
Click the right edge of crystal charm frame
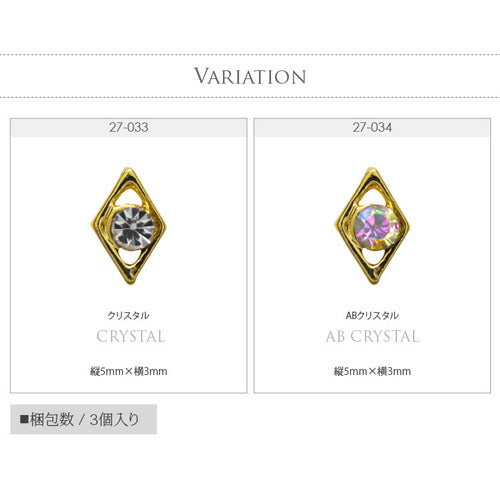pyautogui.click(x=163, y=227)
